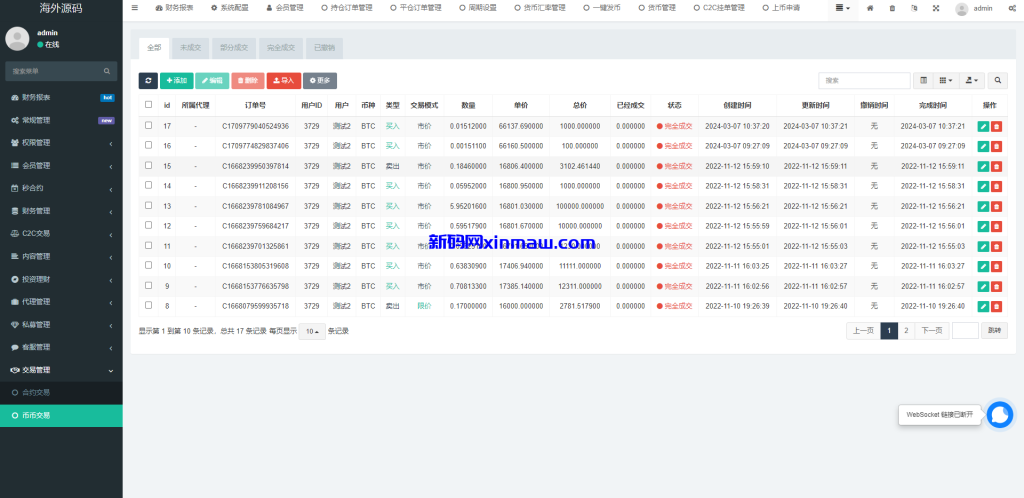Click the 跳转 page jump button
The image size is (1024, 498).
coord(994,331)
